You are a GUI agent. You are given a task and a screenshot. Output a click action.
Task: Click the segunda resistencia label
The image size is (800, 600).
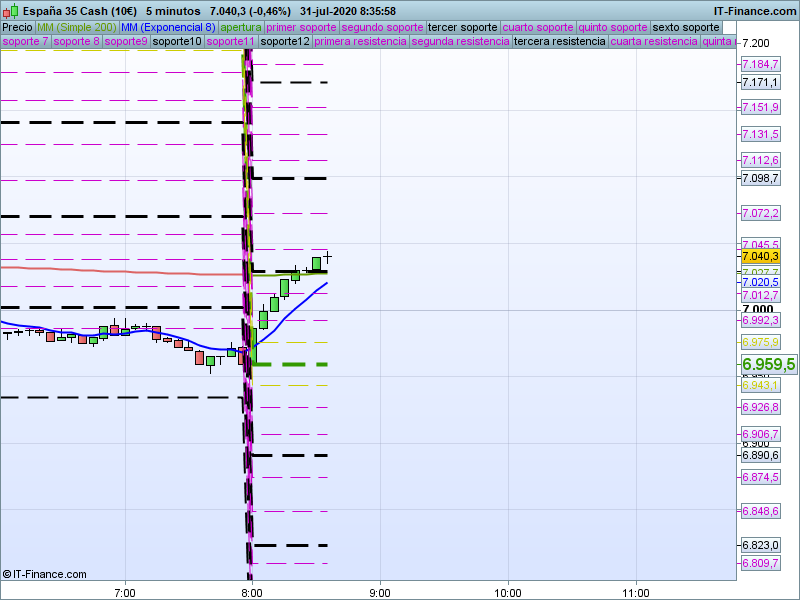point(460,41)
